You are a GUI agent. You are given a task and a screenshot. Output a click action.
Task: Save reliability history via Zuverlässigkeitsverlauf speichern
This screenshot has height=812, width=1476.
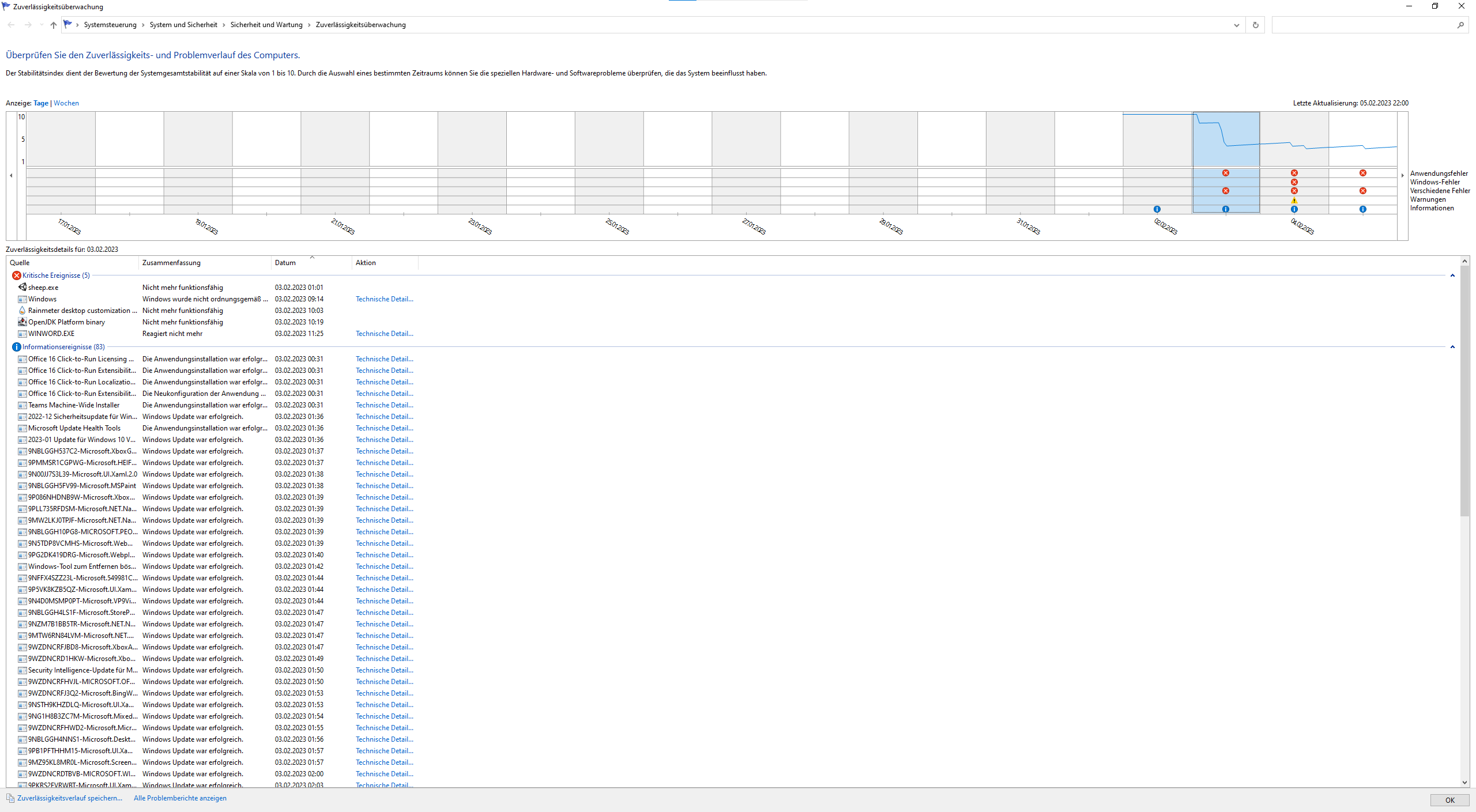pos(69,798)
